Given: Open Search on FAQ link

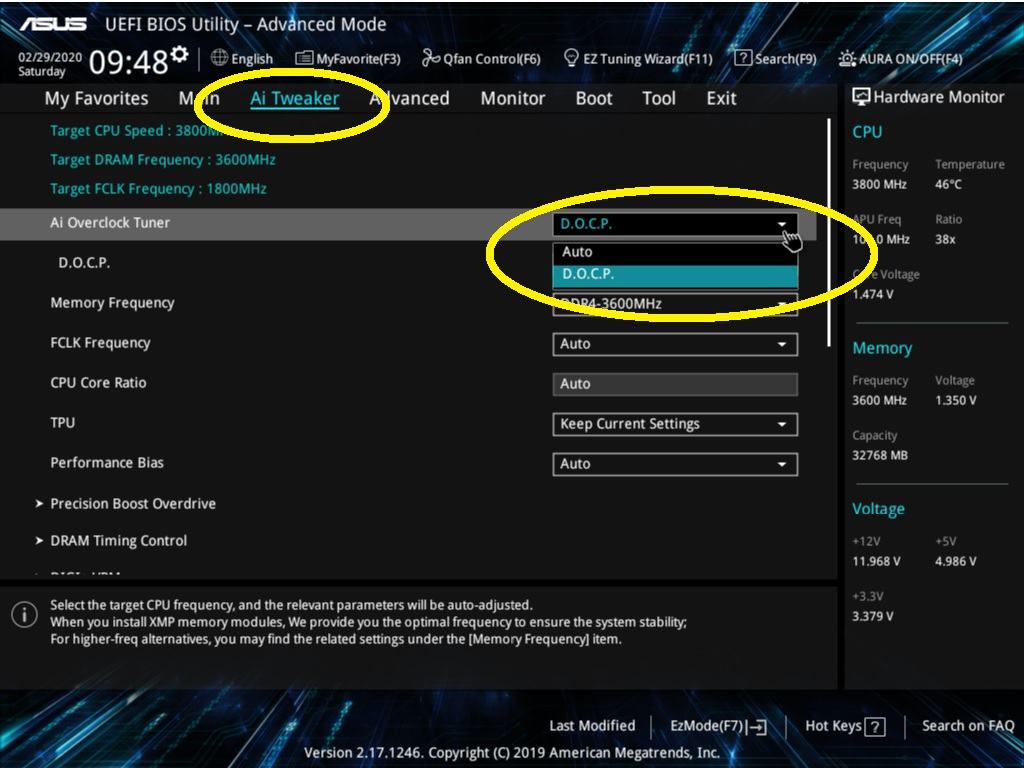Looking at the screenshot, I should click(x=968, y=726).
